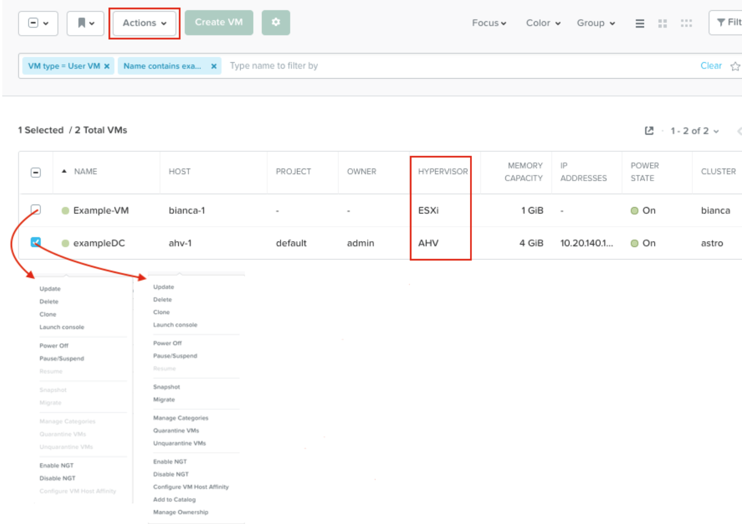Click the 'default' project cell
Image resolution: width=742 pixels, height=524 pixels.
coord(291,243)
